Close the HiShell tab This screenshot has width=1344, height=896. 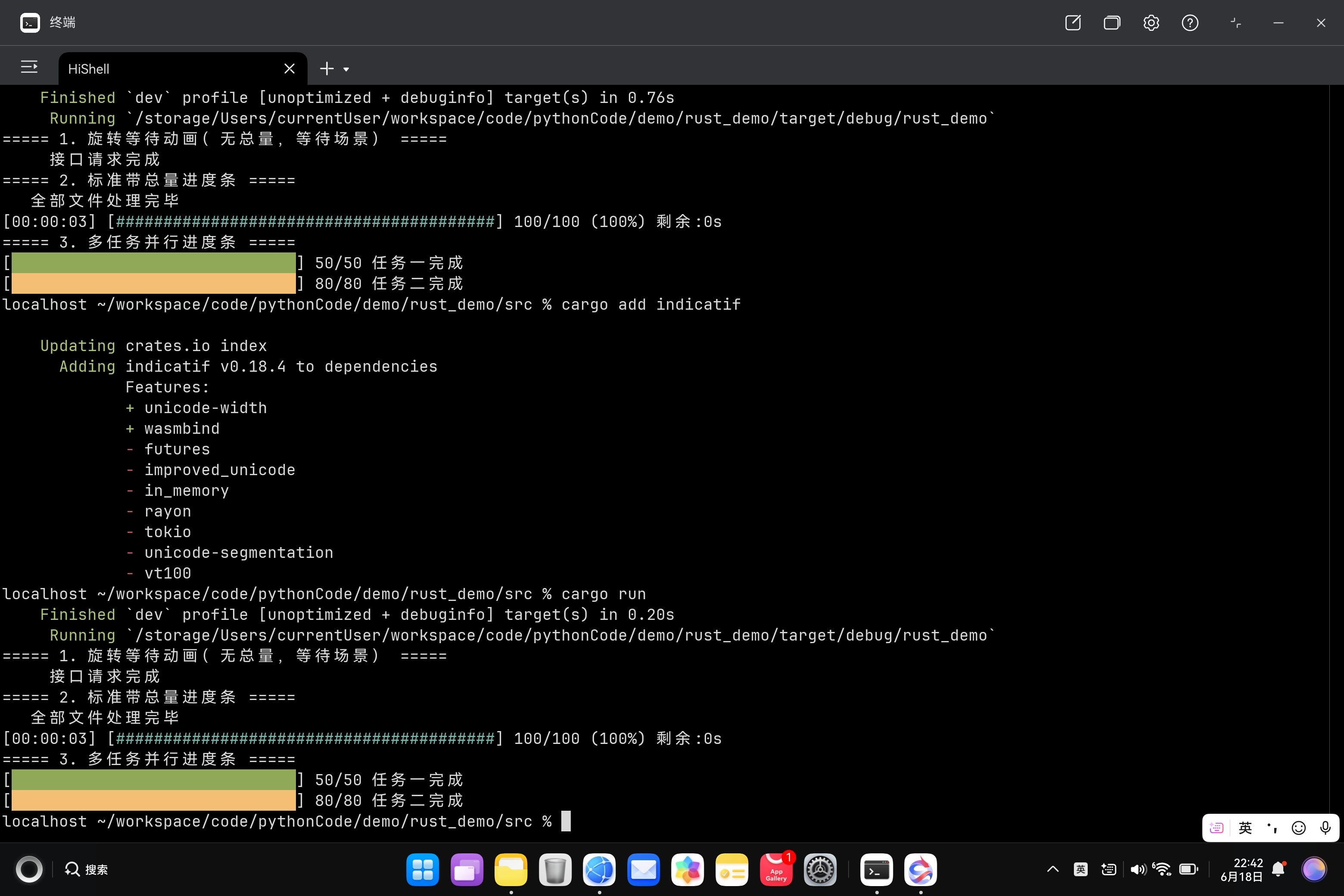(289, 68)
